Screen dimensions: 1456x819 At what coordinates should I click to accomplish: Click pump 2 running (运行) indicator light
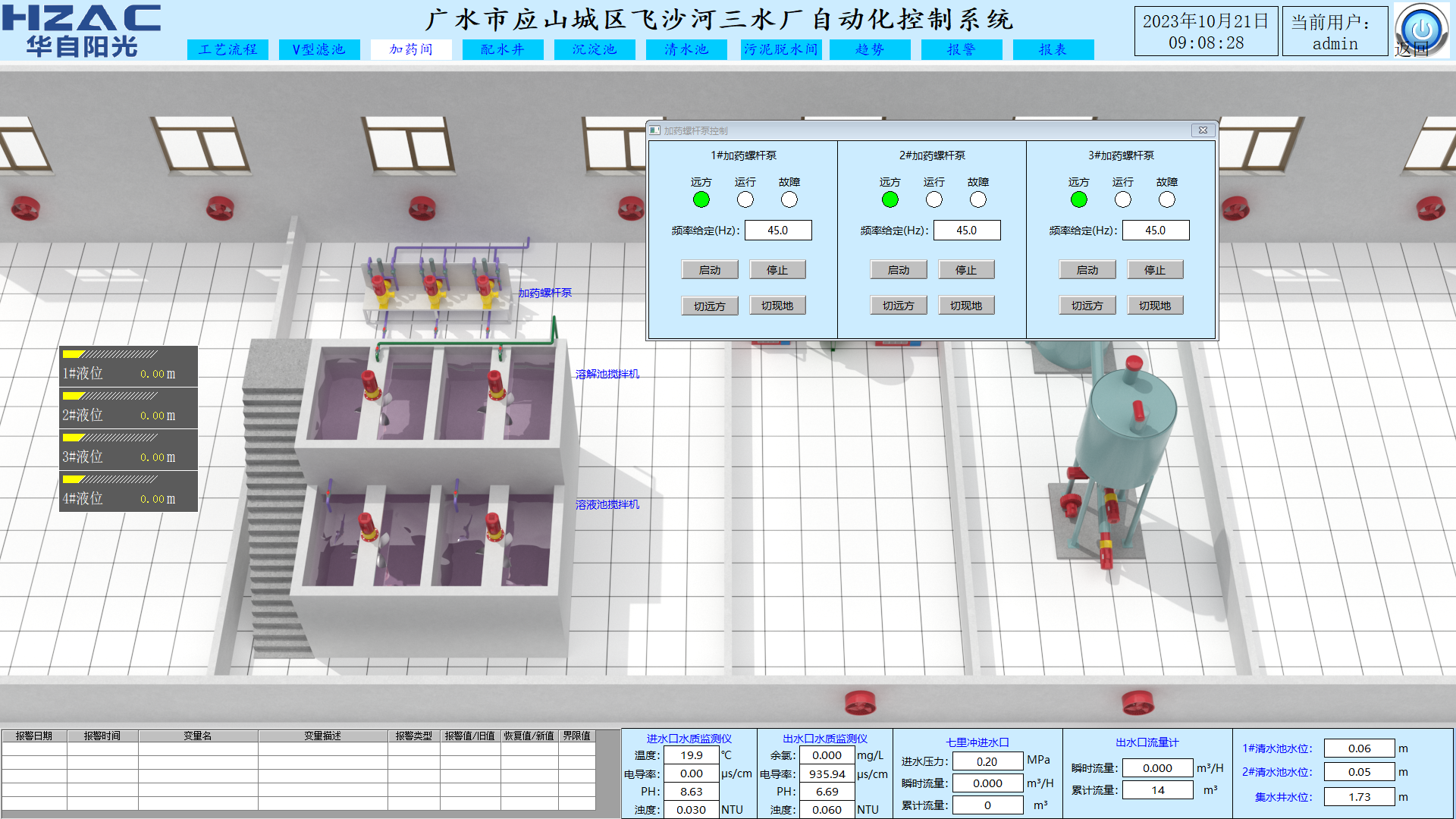[x=934, y=199]
